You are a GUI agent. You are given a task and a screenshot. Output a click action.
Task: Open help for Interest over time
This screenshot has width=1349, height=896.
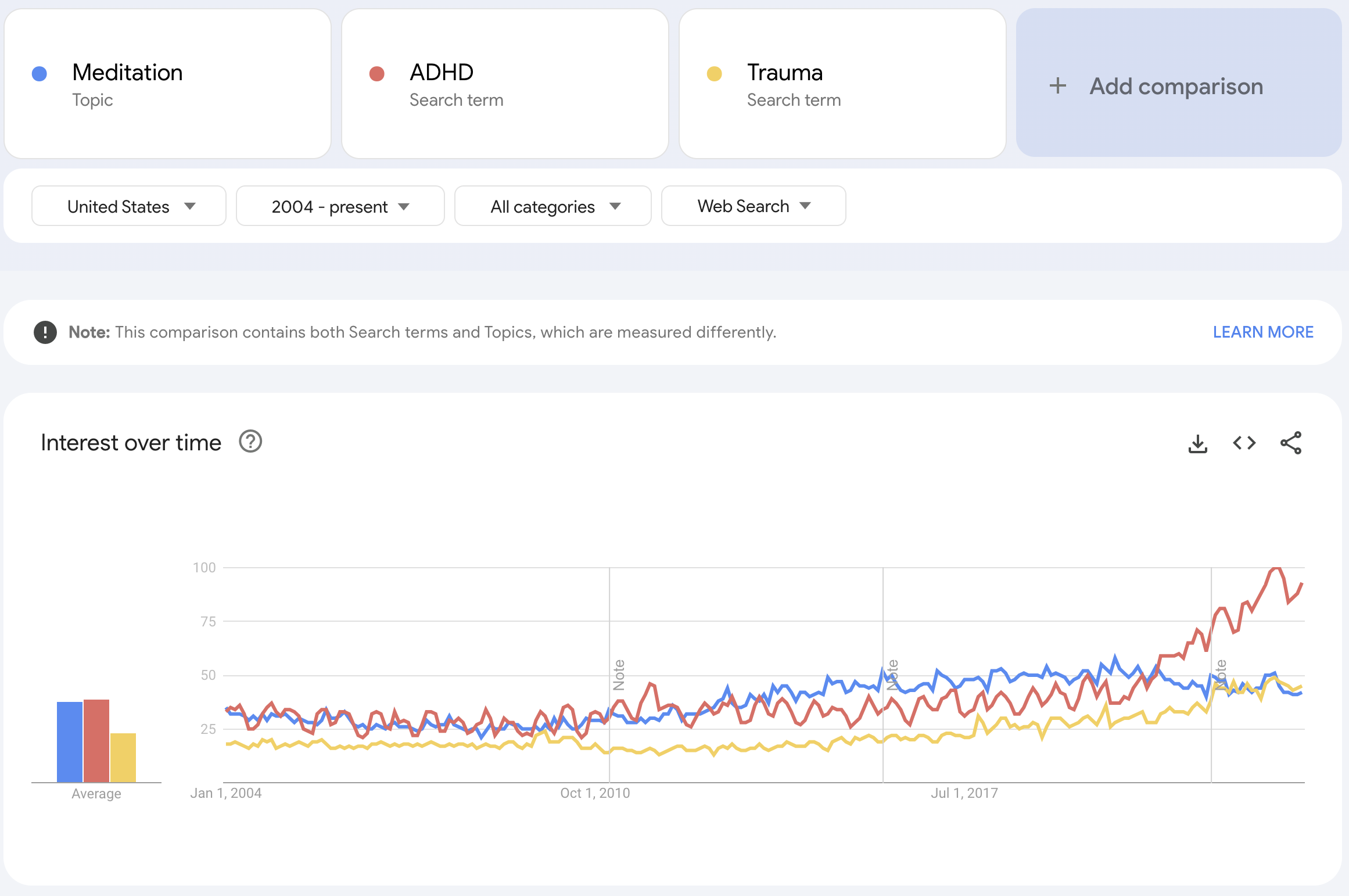point(250,442)
